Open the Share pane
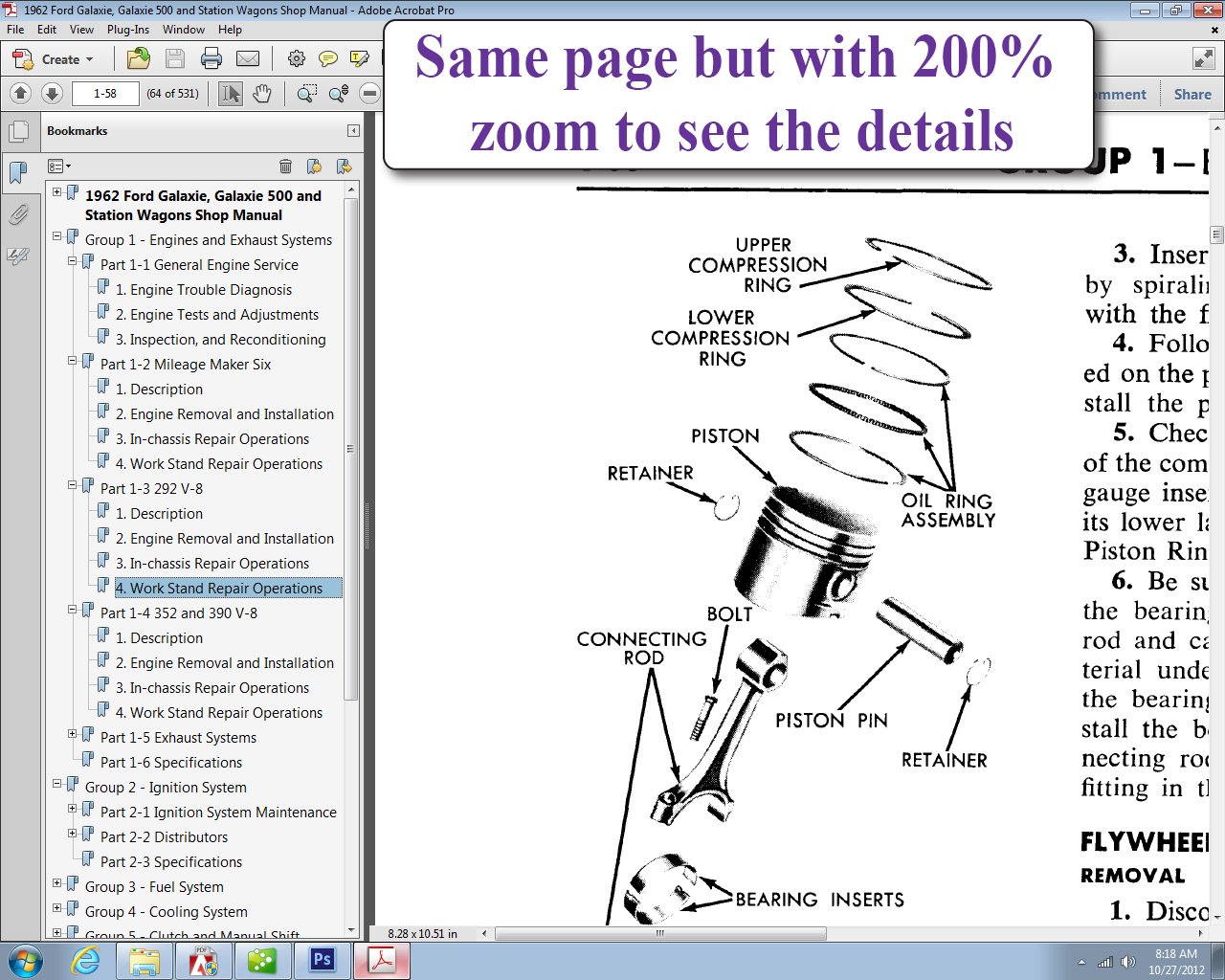The height and width of the screenshot is (980, 1225). pos(1192,94)
